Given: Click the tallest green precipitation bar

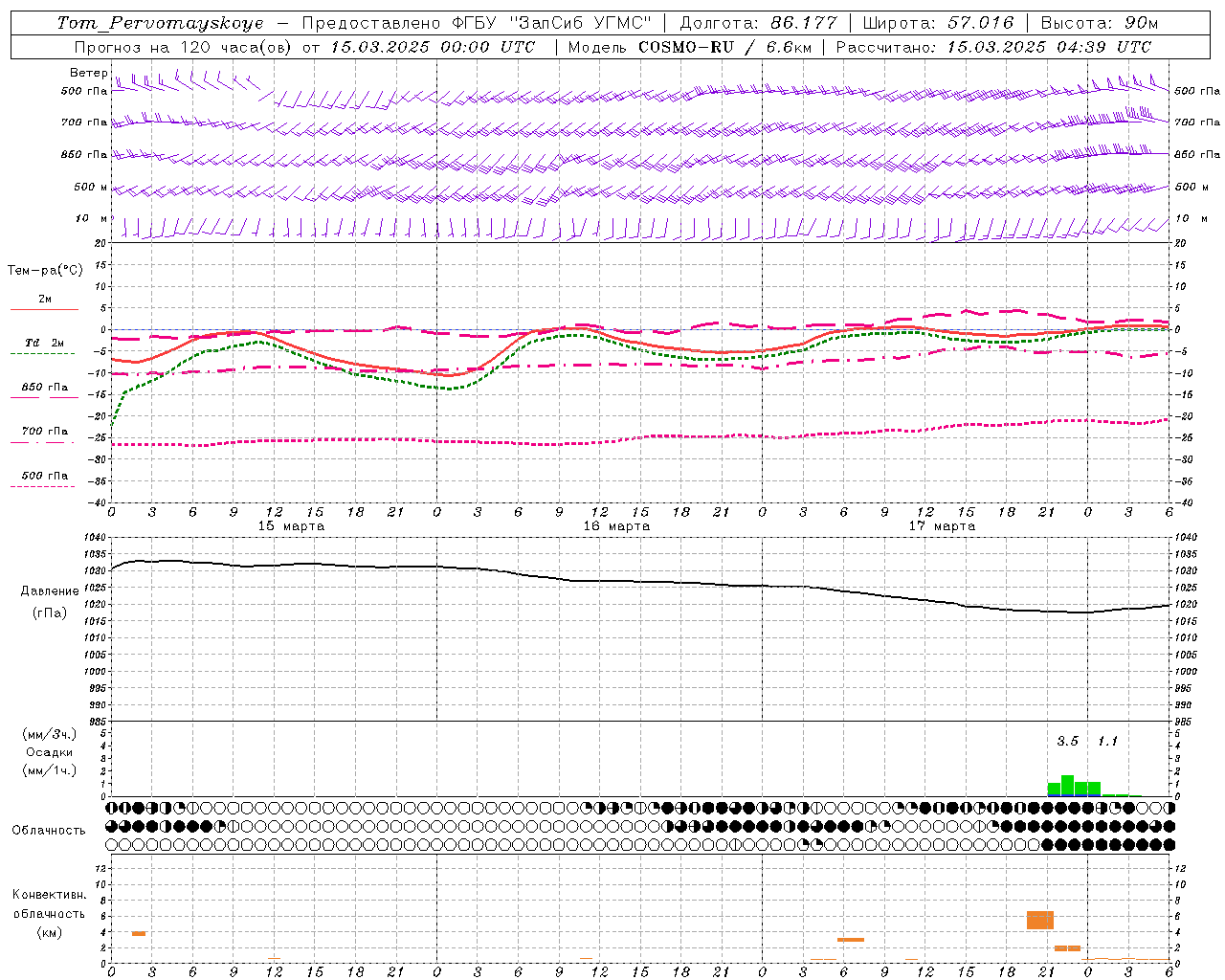Looking at the screenshot, I should click(1068, 785).
